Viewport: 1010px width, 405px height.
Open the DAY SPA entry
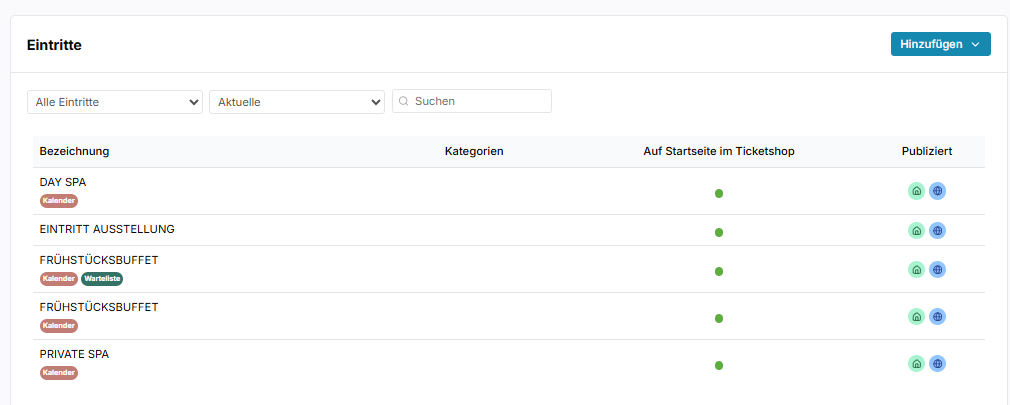[x=63, y=182]
